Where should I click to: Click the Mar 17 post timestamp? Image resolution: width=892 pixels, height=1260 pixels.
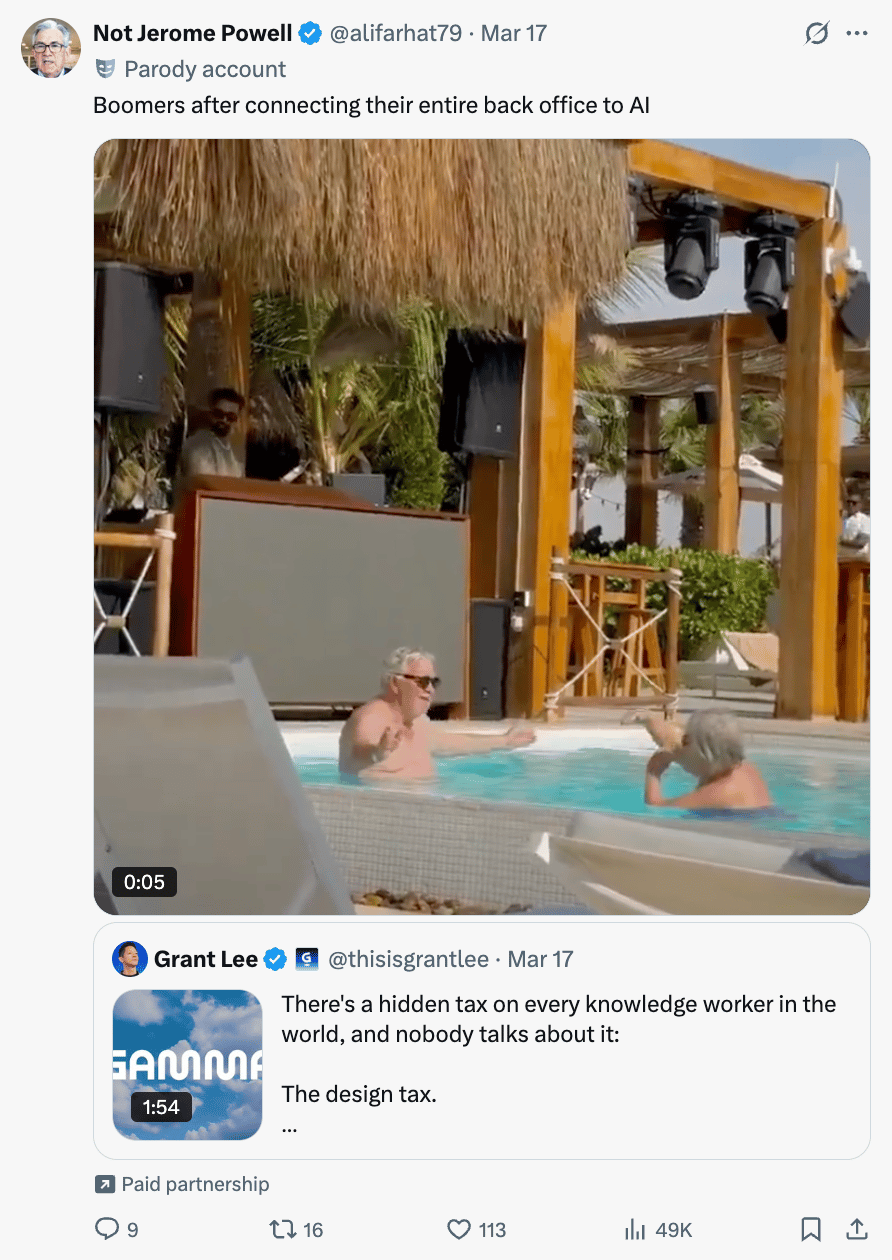[514, 33]
